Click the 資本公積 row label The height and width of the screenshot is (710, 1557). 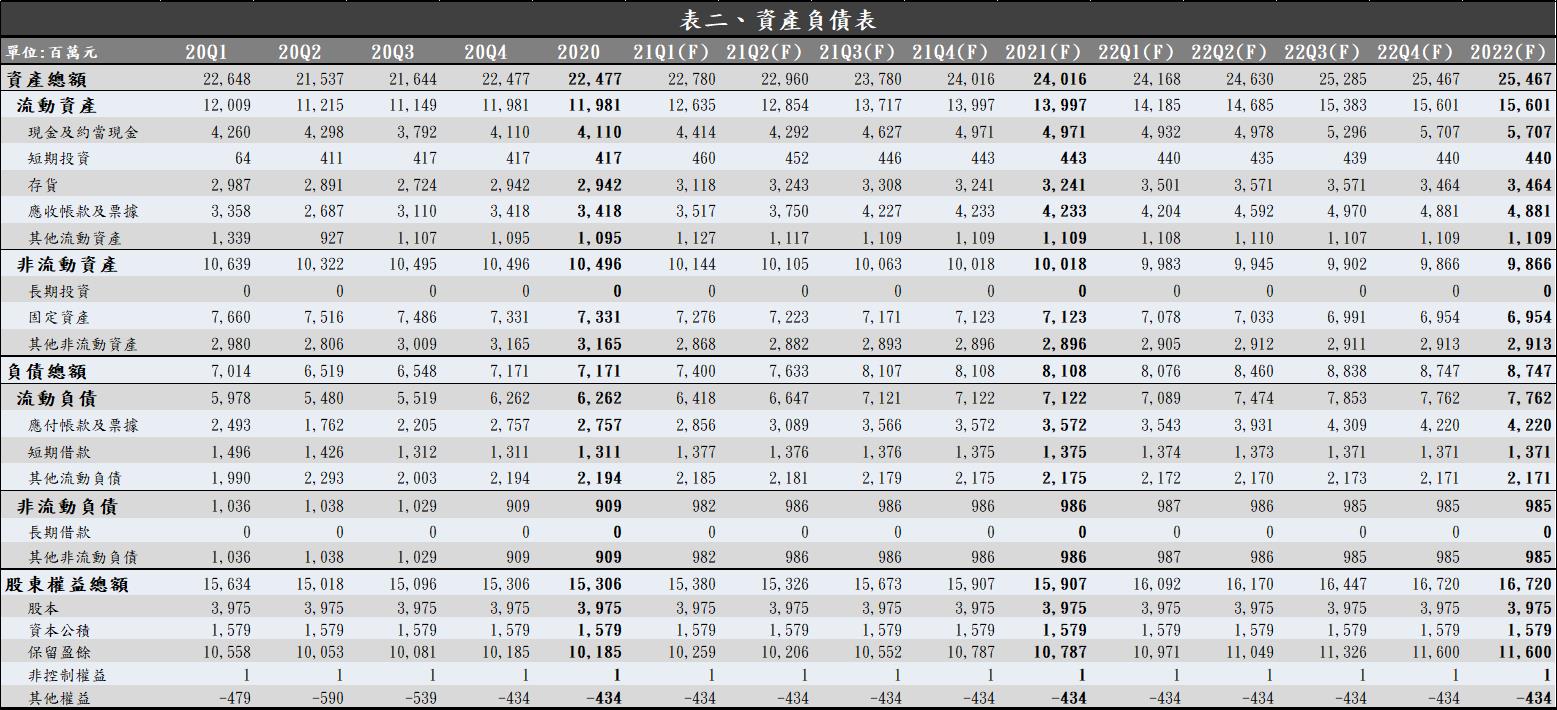pyautogui.click(x=60, y=630)
